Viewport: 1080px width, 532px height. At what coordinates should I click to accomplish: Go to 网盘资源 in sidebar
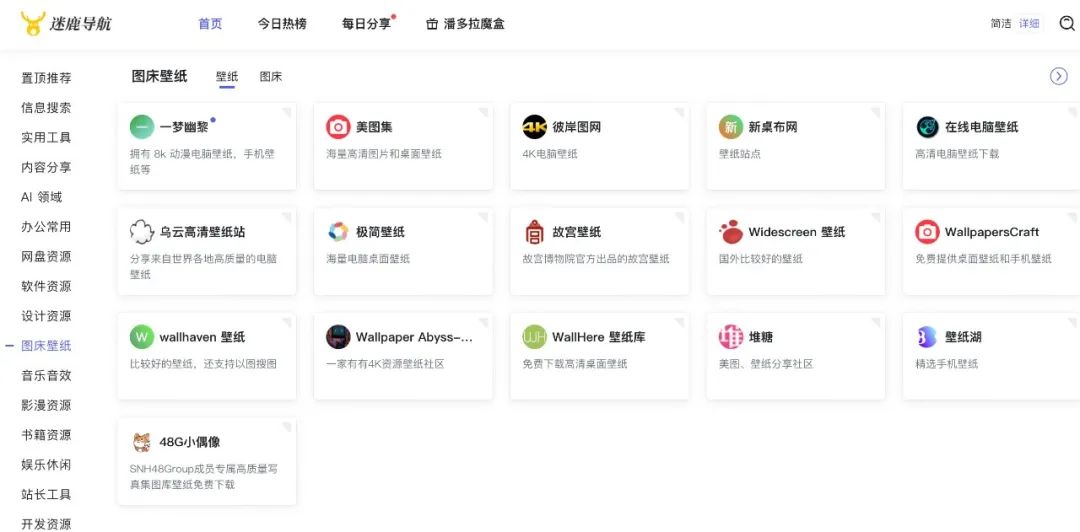[46, 256]
